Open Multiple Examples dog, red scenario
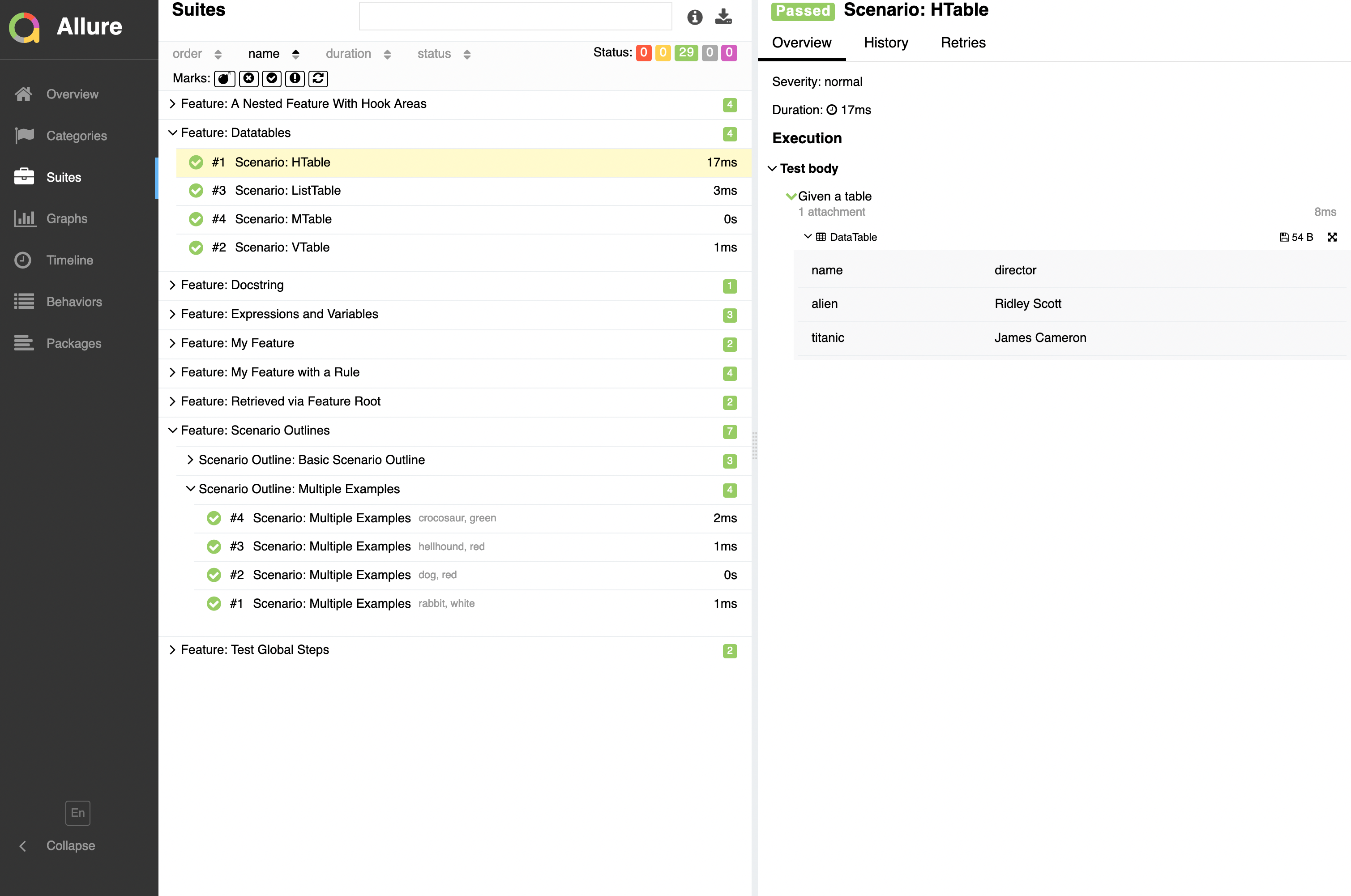This screenshot has height=896, width=1351. tap(473, 576)
